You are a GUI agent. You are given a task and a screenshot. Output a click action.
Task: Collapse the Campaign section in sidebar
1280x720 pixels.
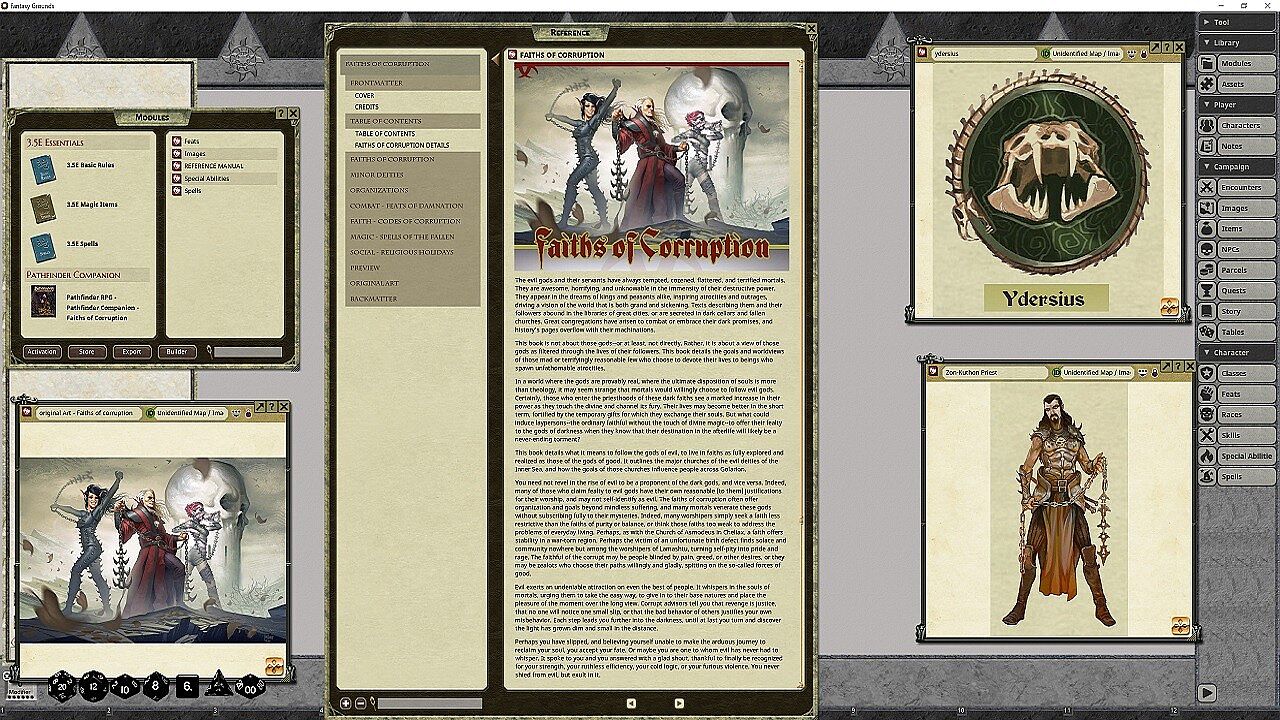(x=1237, y=166)
